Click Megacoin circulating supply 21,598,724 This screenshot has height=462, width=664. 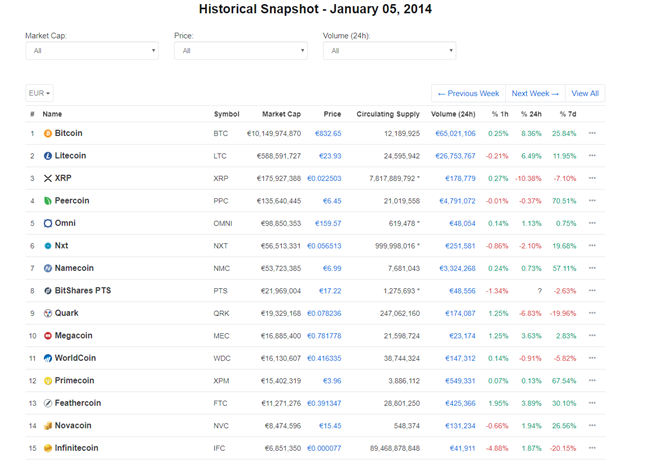[x=402, y=336]
